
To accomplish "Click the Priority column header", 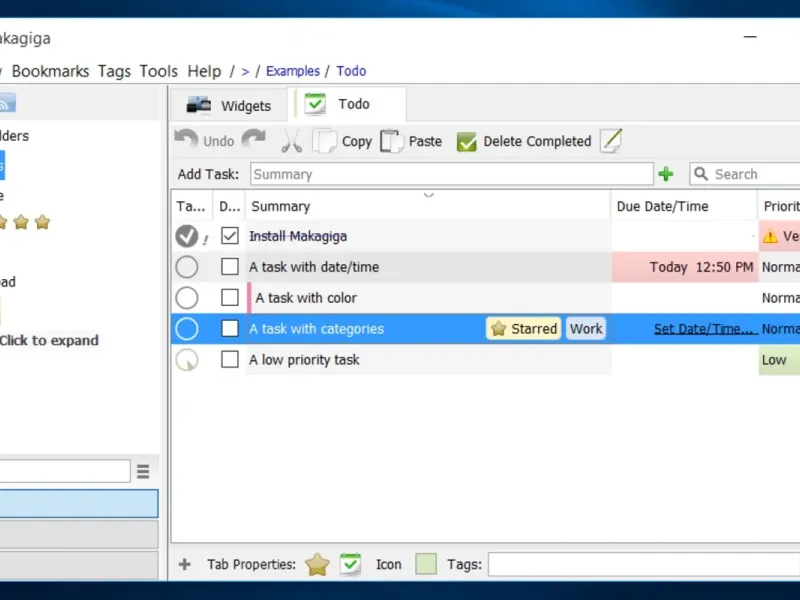I will click(x=779, y=206).
